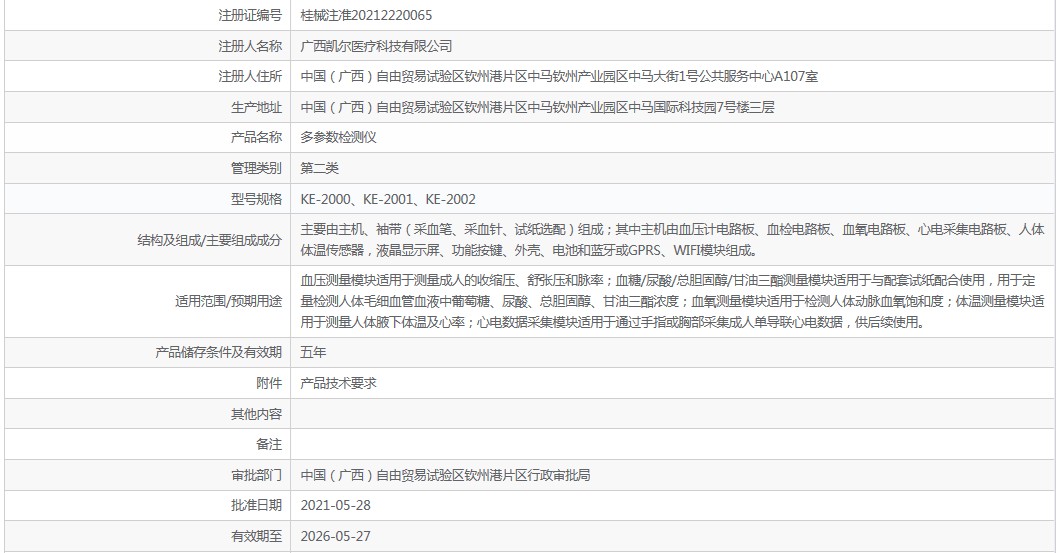
Task: Select the structure description starting 主要由主机
Action: click(x=673, y=240)
